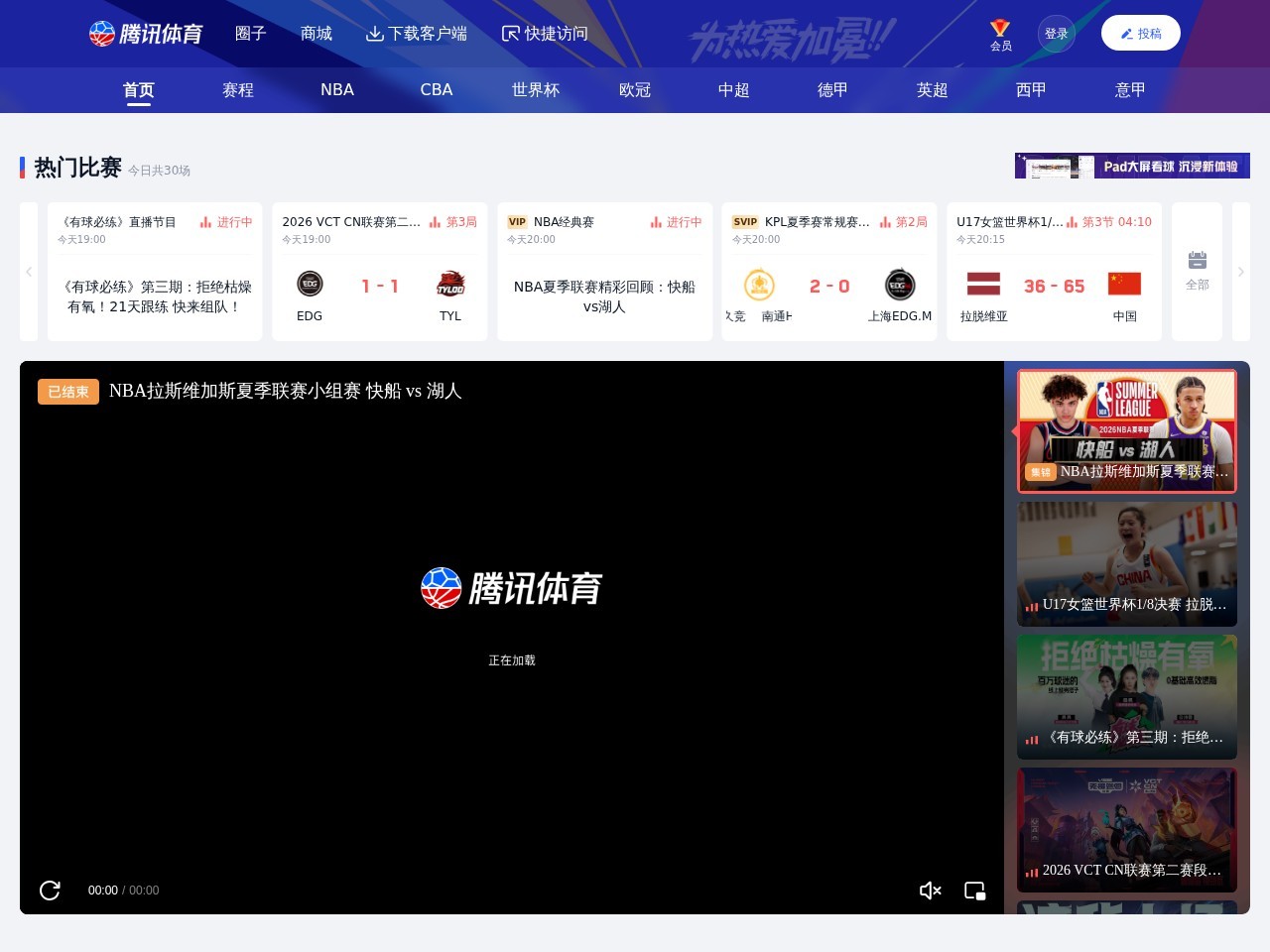Select the 欧冠 tab
Screen dimensions: 1270x952
(635, 90)
